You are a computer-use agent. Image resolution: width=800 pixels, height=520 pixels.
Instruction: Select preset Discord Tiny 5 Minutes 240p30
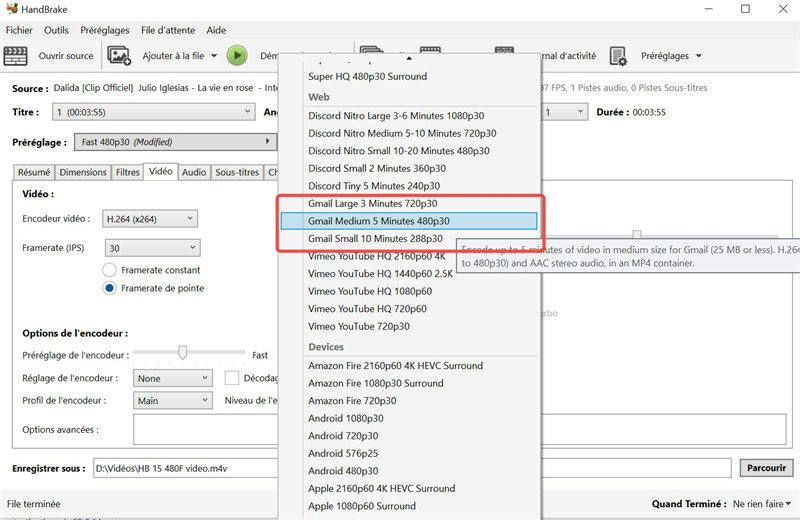[x=374, y=186]
